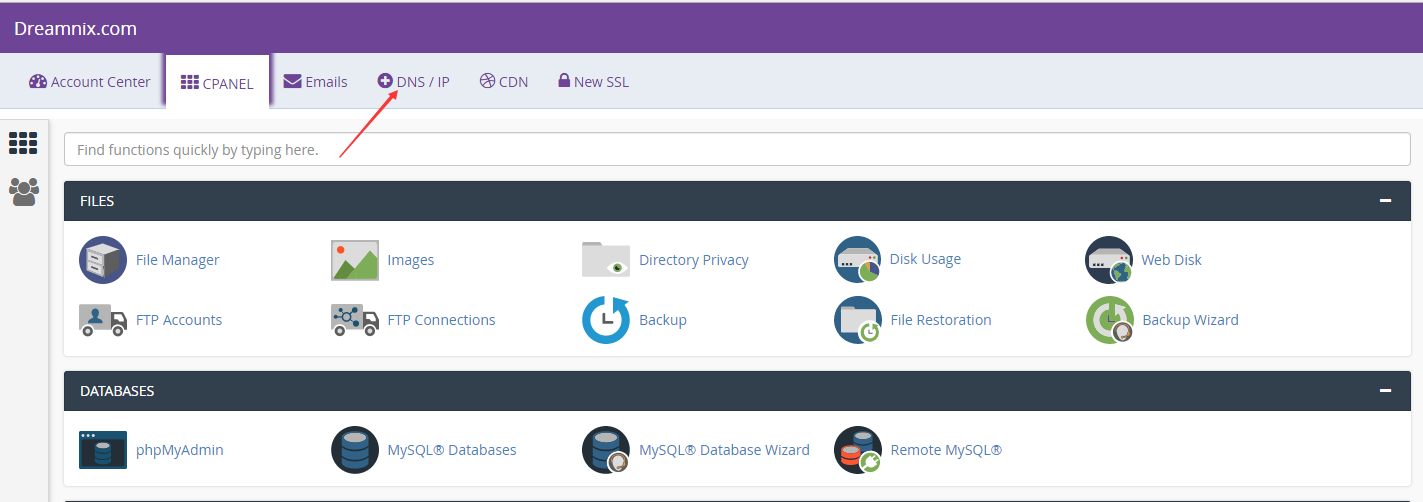Focus the Find functions search field
Image resolution: width=1423 pixels, height=502 pixels.
[737, 149]
